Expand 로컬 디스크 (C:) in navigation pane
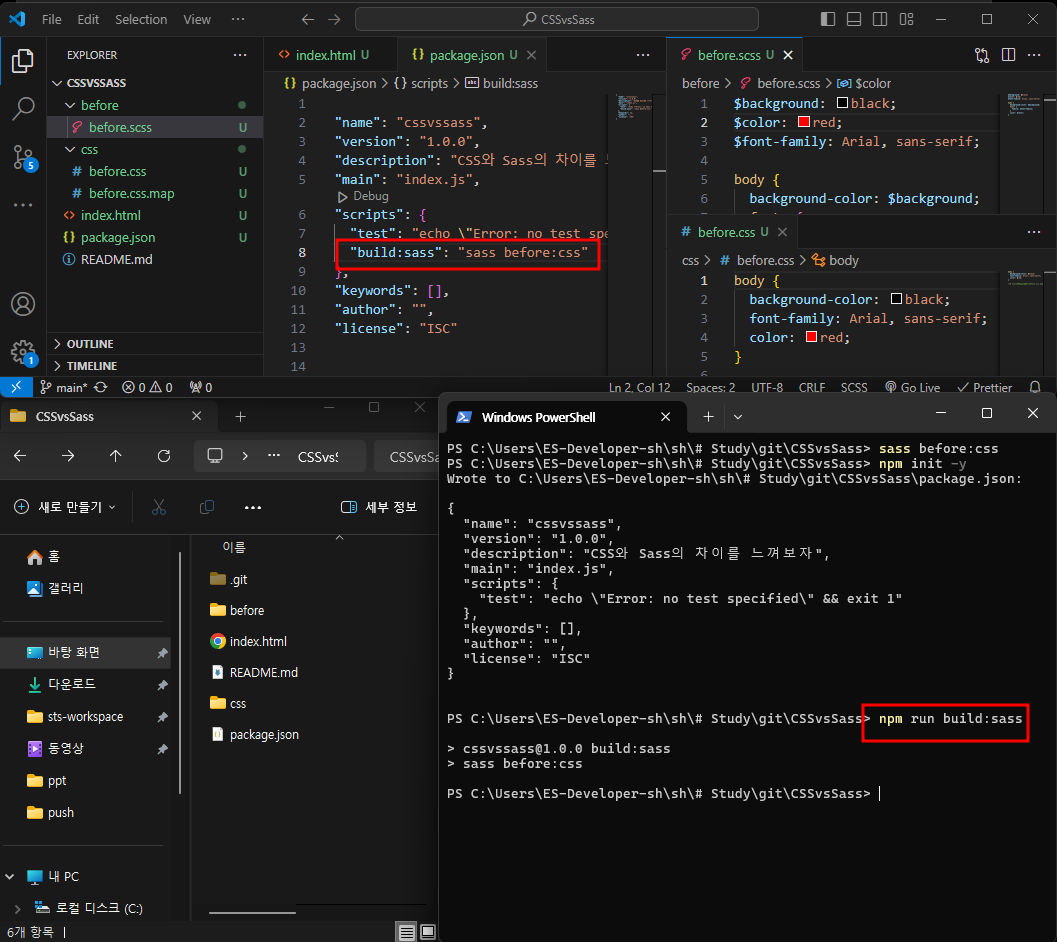This screenshot has width=1057, height=942. 17,908
